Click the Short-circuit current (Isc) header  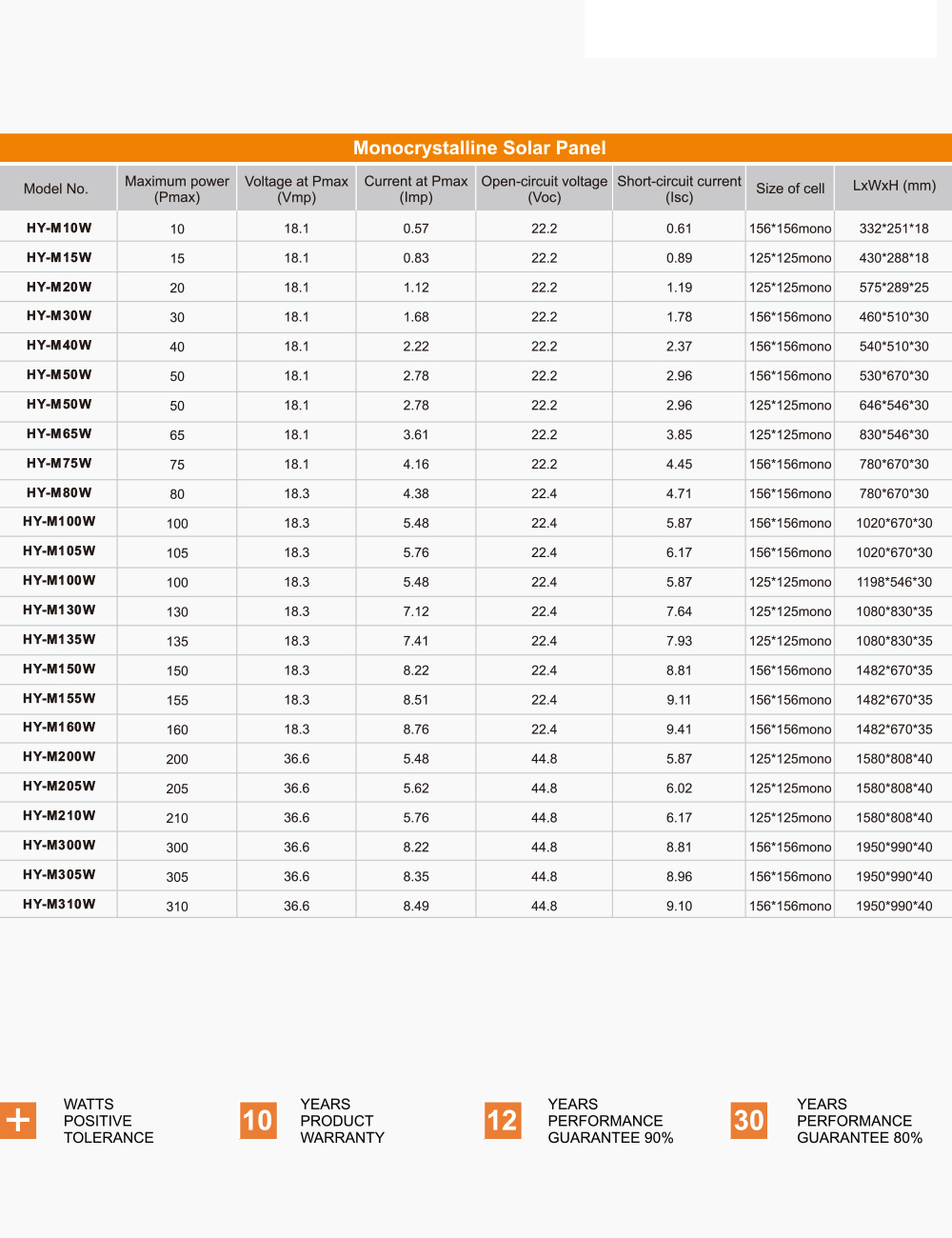(x=680, y=189)
